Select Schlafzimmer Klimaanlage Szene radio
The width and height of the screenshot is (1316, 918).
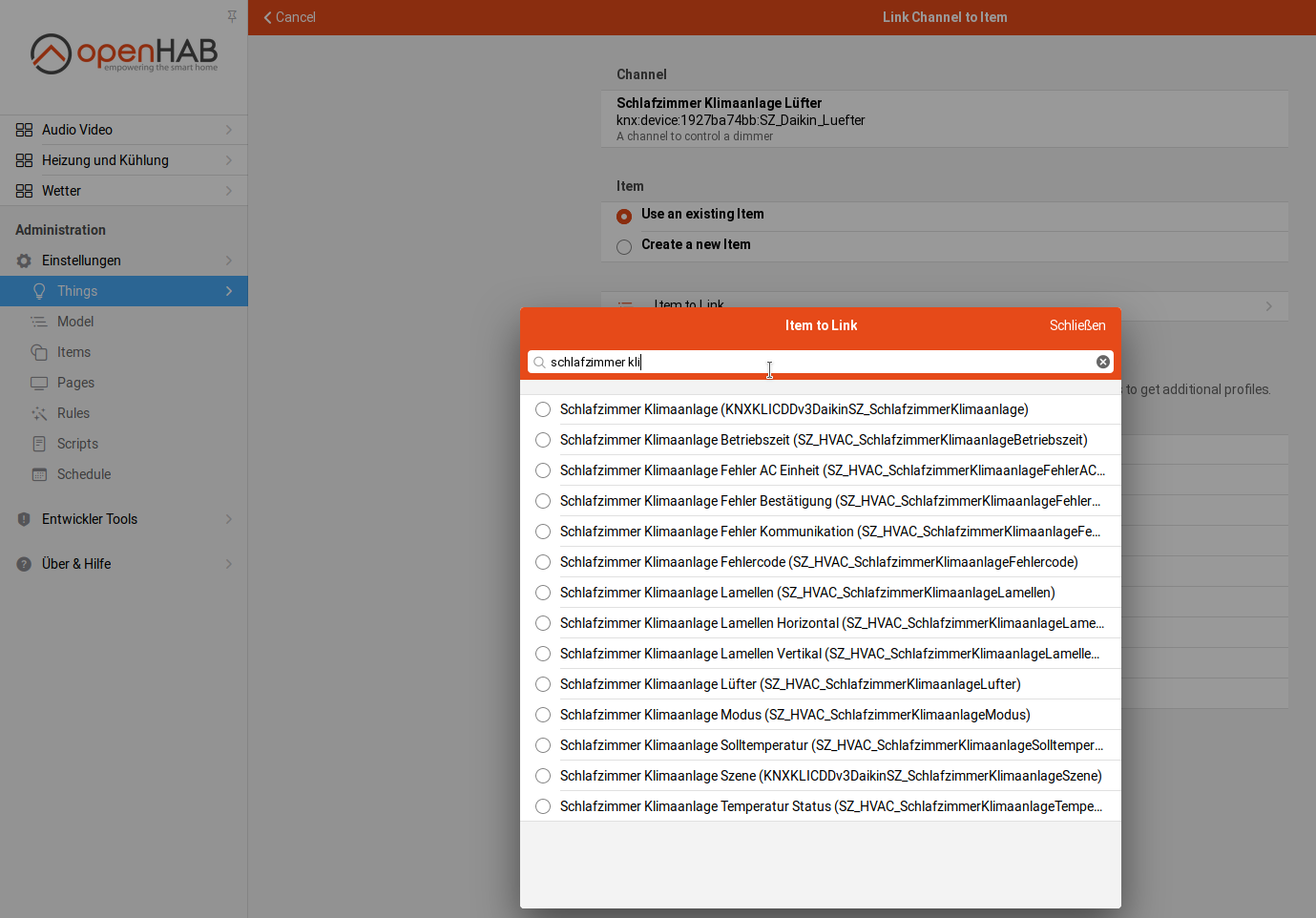click(543, 776)
